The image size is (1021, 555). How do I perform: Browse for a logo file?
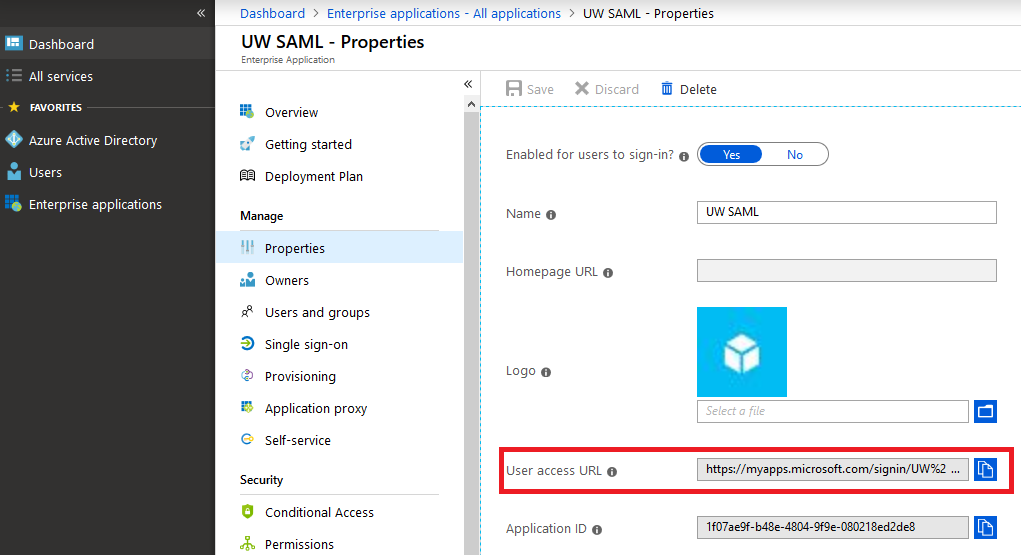click(985, 411)
